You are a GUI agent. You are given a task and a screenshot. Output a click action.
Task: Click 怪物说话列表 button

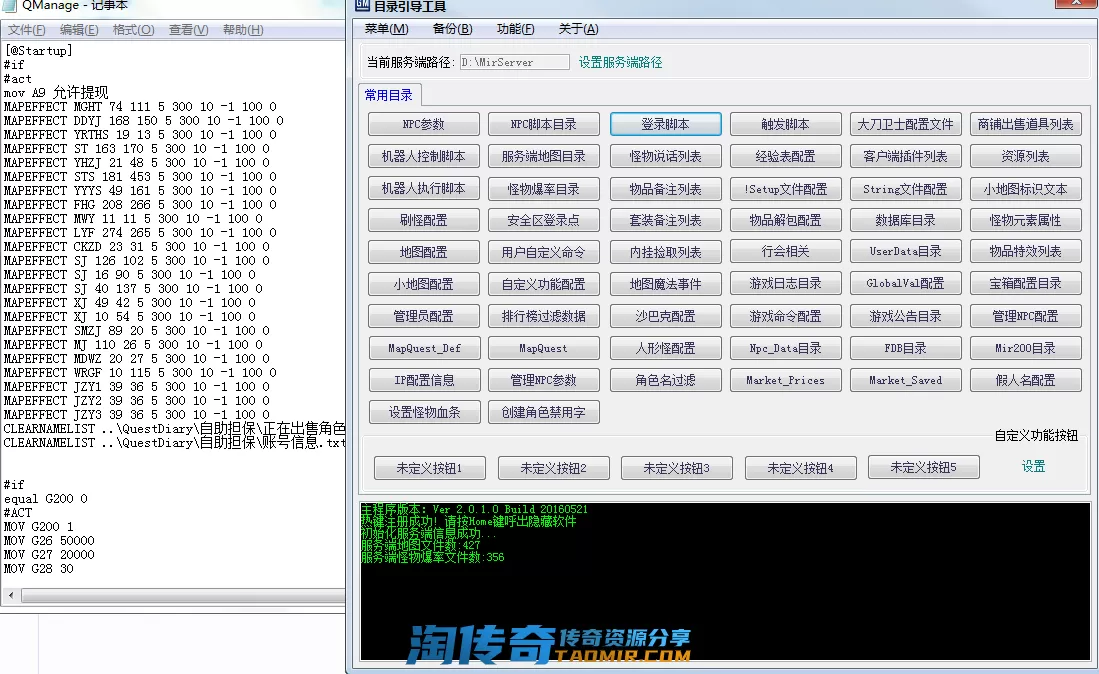tap(666, 156)
